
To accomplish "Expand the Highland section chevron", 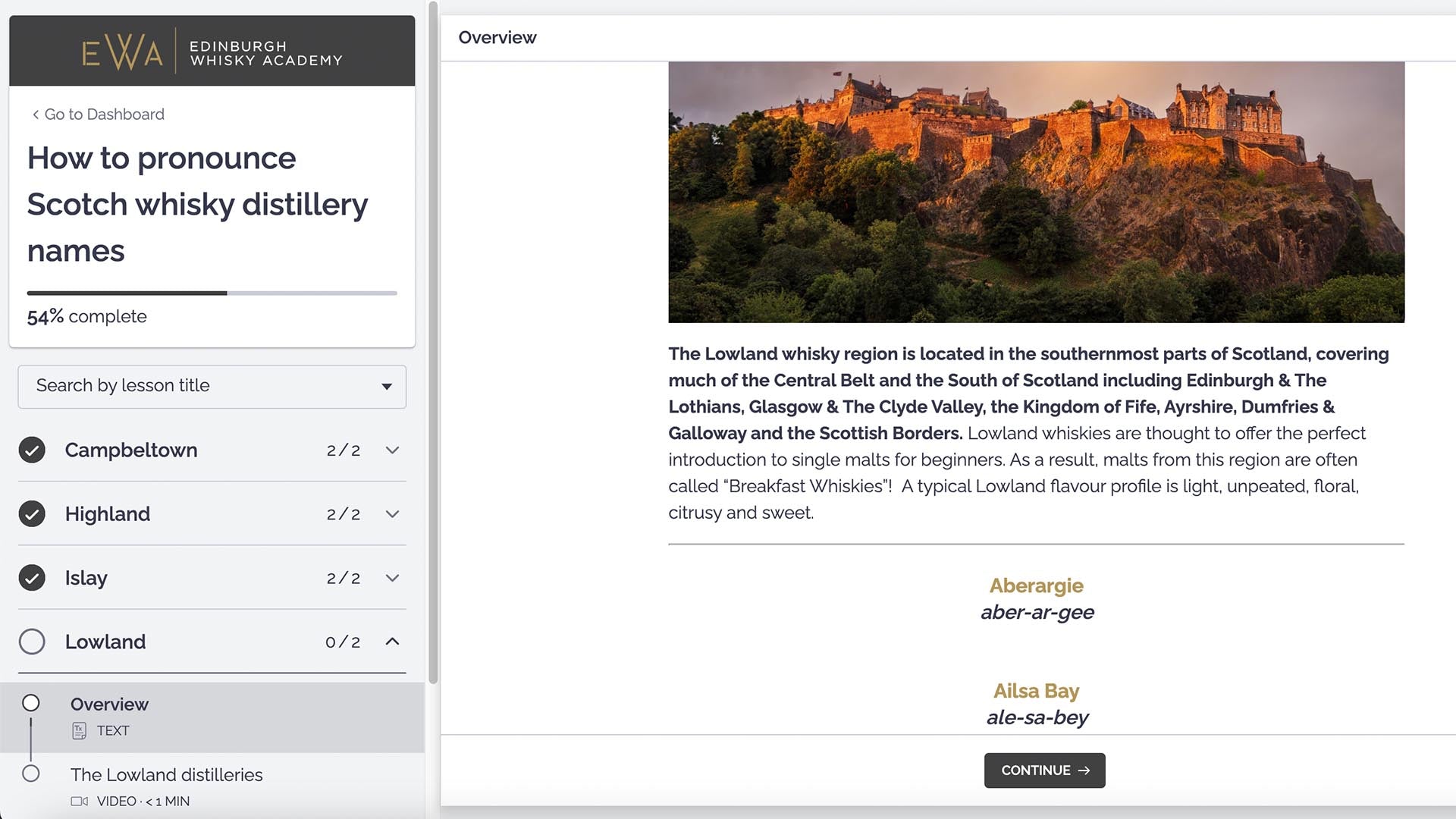I will point(392,514).
